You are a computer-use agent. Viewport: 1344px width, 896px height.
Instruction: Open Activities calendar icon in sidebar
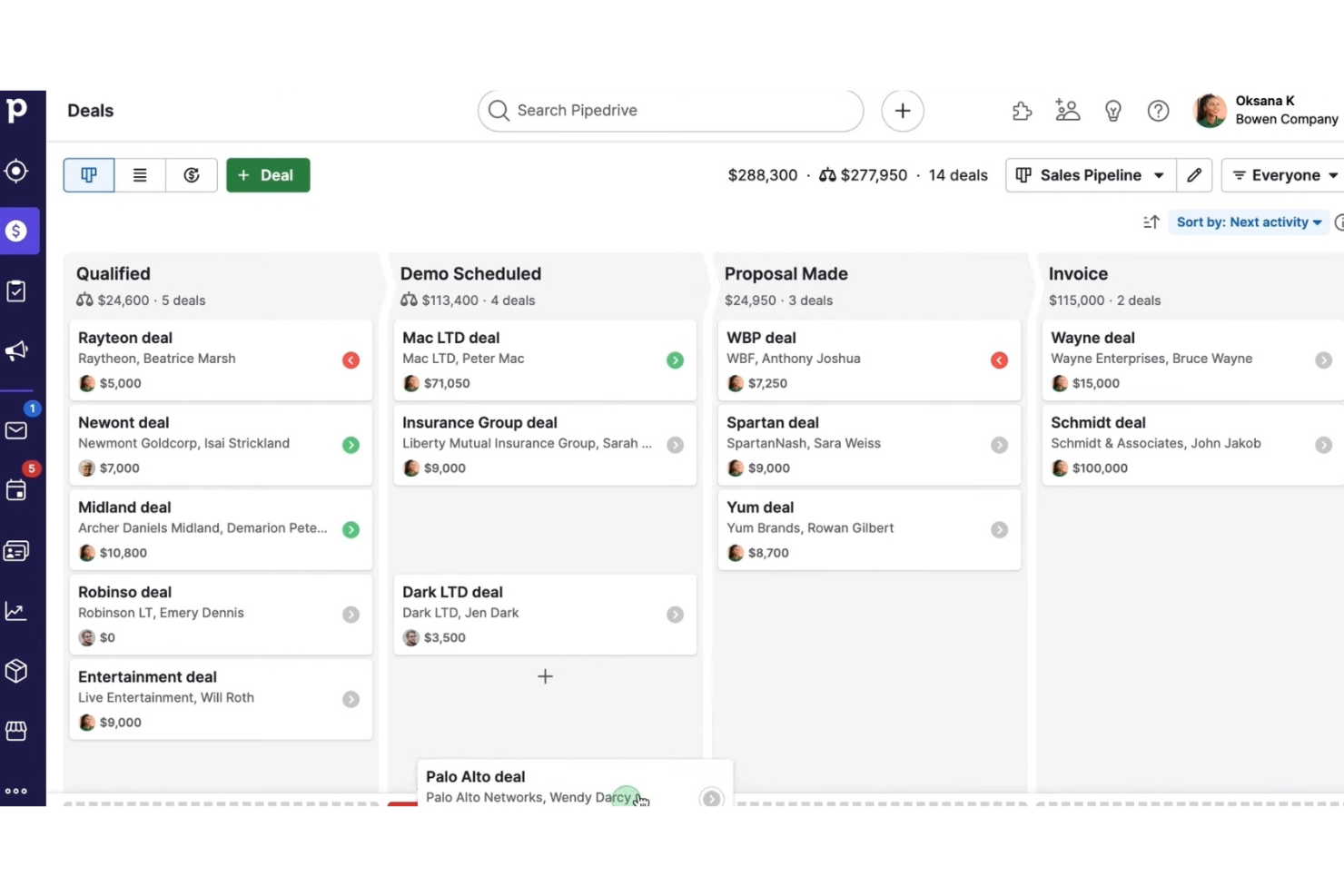click(x=16, y=491)
